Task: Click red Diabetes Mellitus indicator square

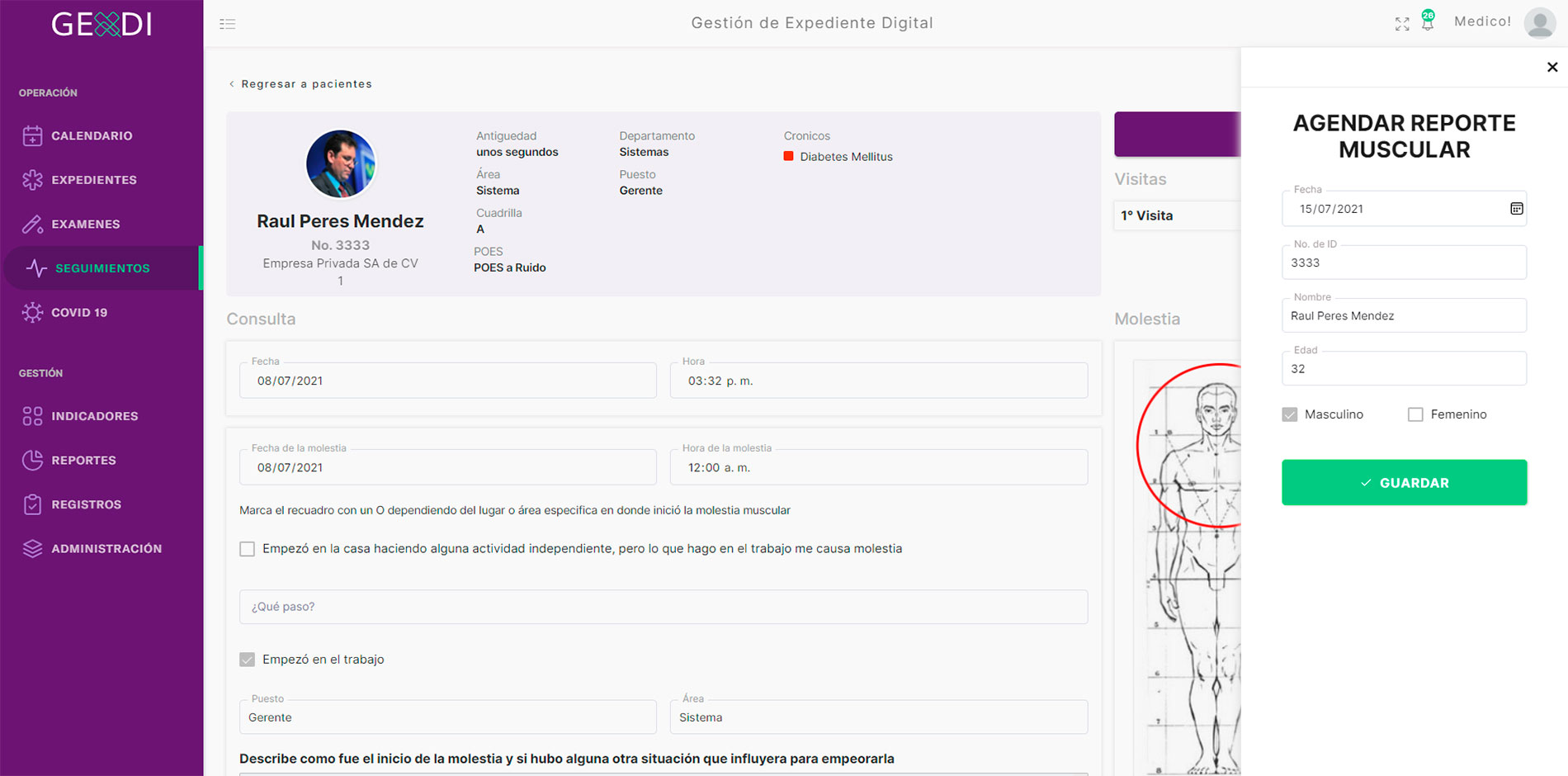Action: pyautogui.click(x=788, y=156)
